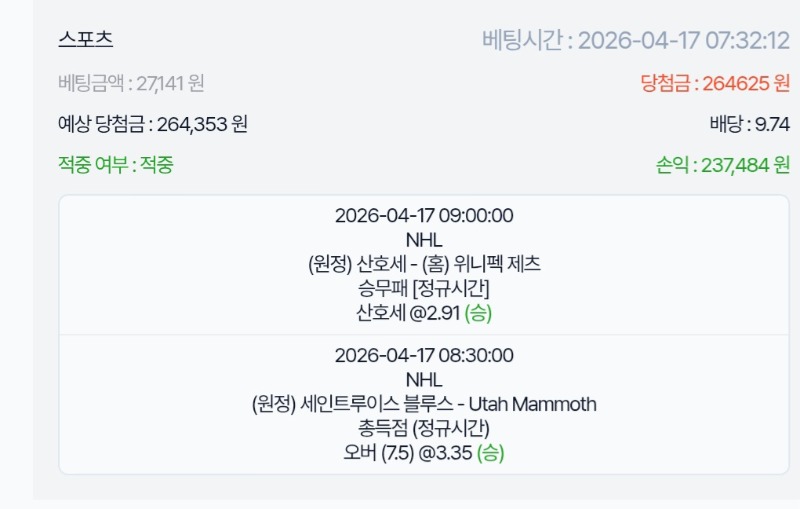The height and width of the screenshot is (509, 800).
Task: Select the 베팅금액 27,141 원 text
Action: pyautogui.click(x=131, y=84)
